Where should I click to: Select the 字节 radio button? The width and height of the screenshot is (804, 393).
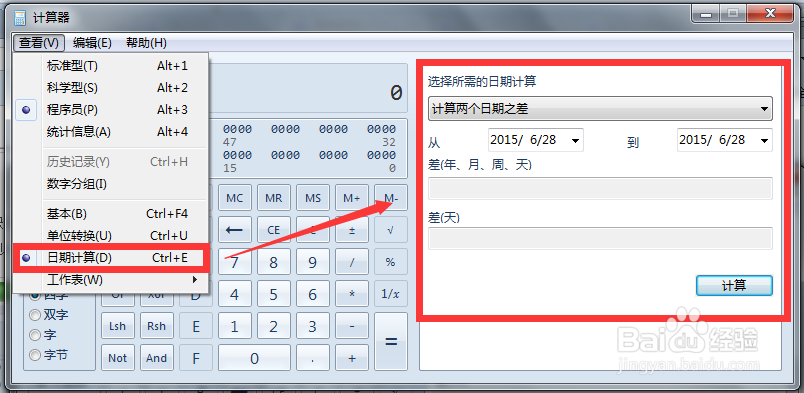pos(35,355)
